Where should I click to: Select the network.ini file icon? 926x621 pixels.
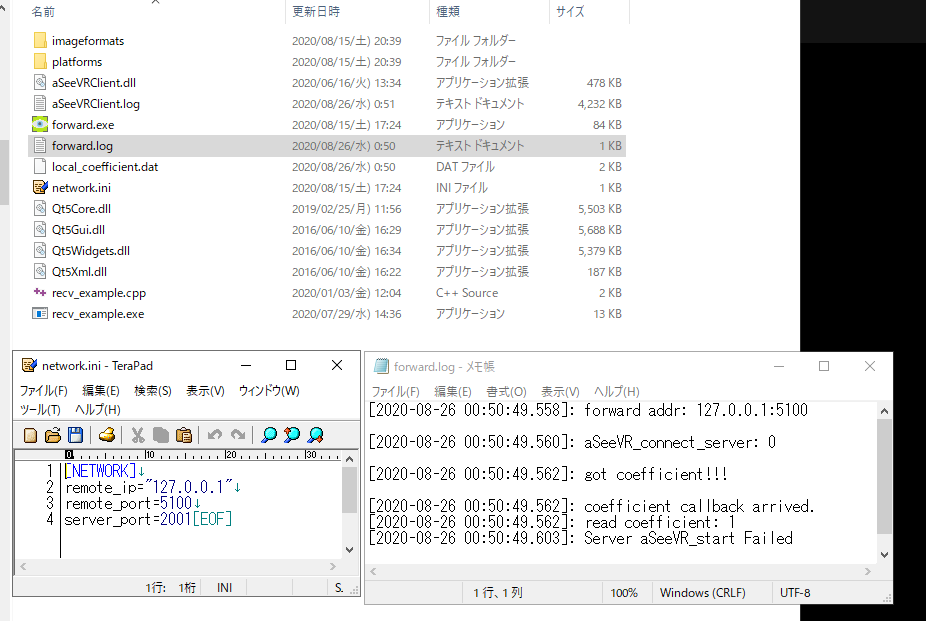(x=40, y=188)
